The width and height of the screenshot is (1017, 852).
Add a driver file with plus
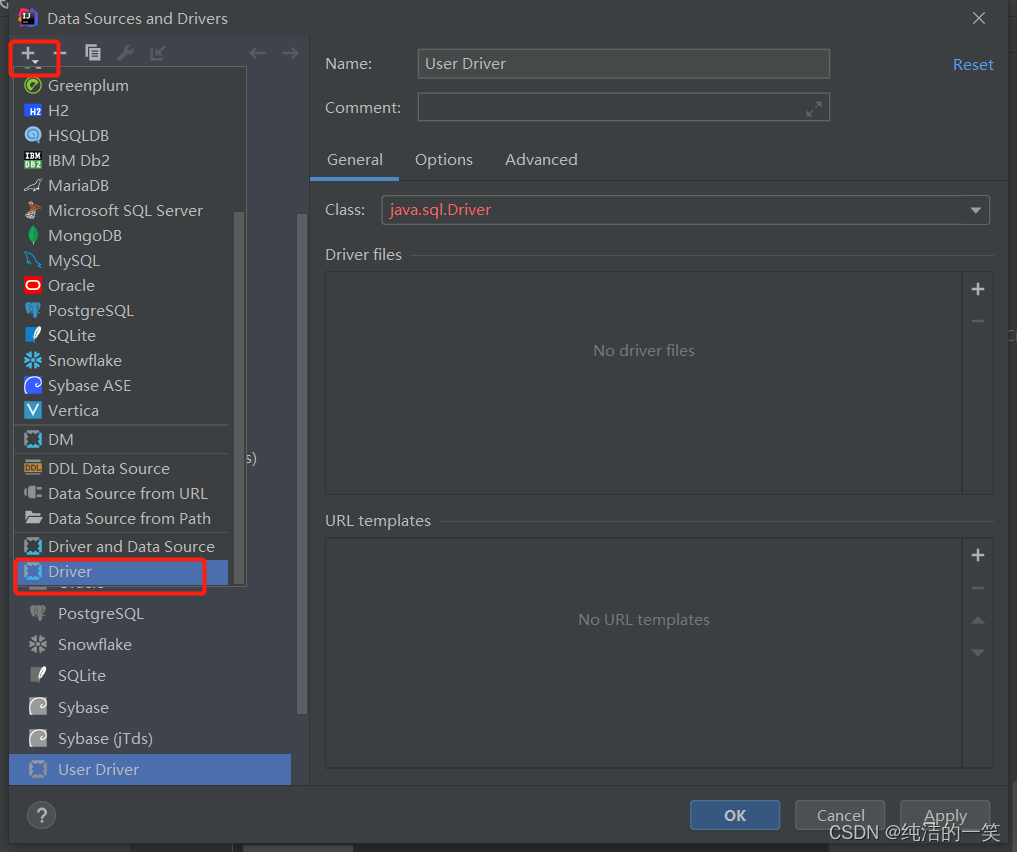click(978, 289)
